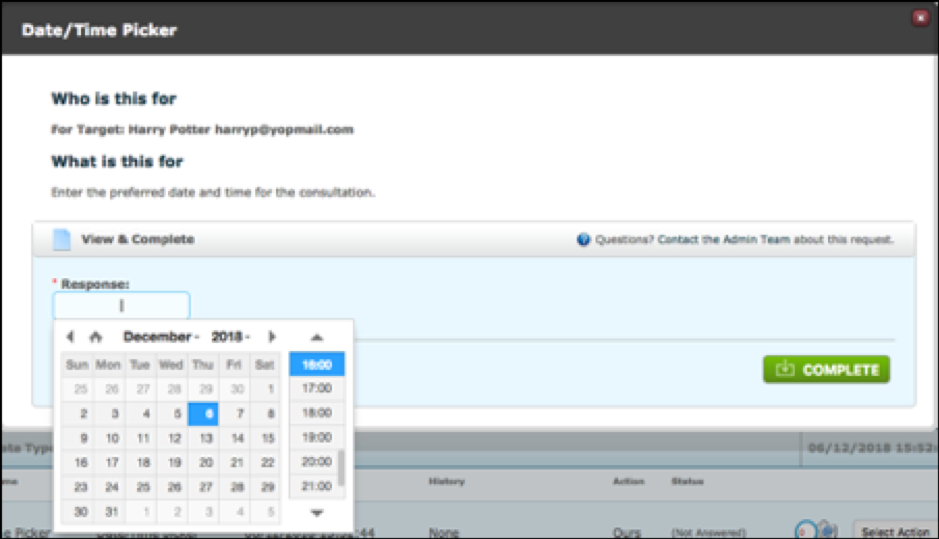This screenshot has height=539, width=939.
Task: Select December 28 in the calendar
Action: tap(234, 487)
